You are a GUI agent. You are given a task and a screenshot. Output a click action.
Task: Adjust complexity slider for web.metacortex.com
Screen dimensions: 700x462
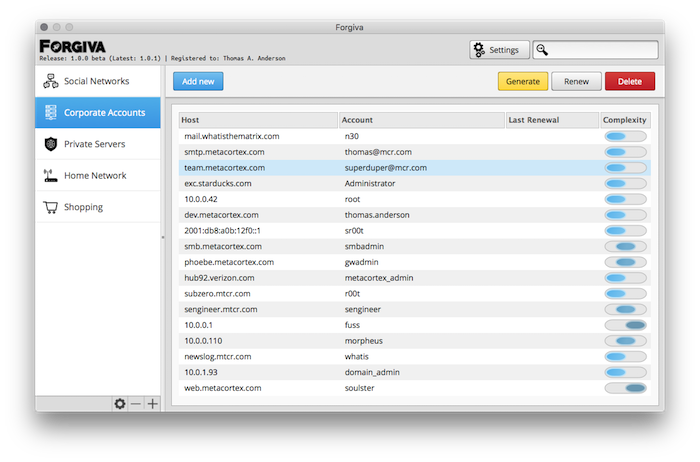(625, 388)
